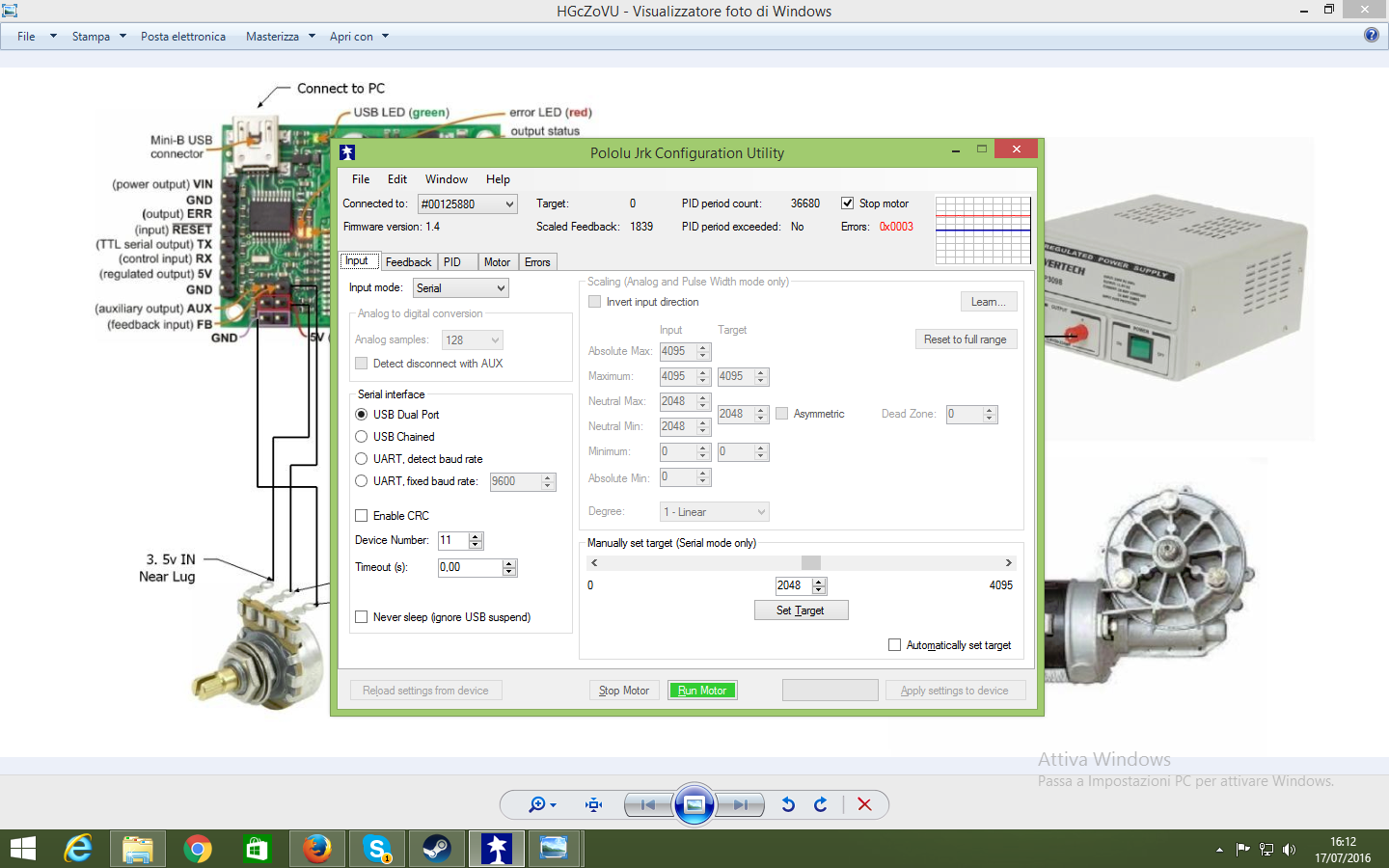Select USB Chained radio option

361,437
